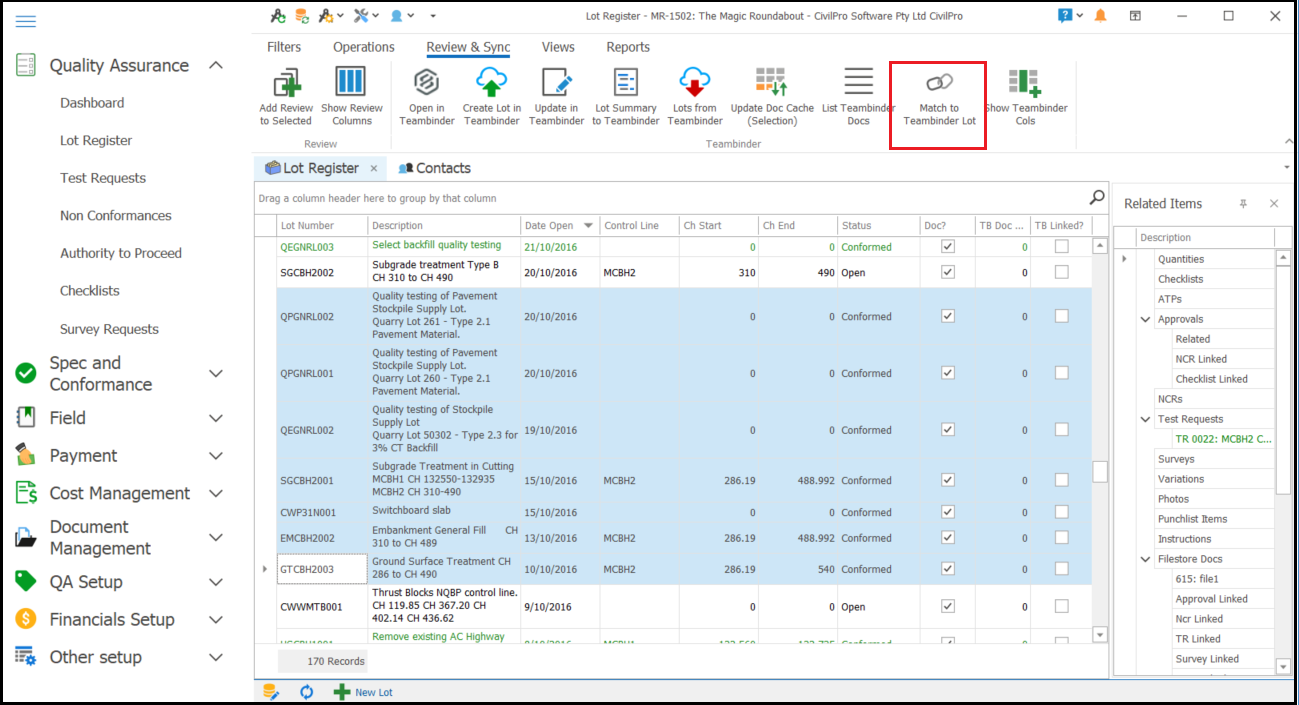
Task: Open the Operations ribbon tab
Action: click(x=364, y=47)
